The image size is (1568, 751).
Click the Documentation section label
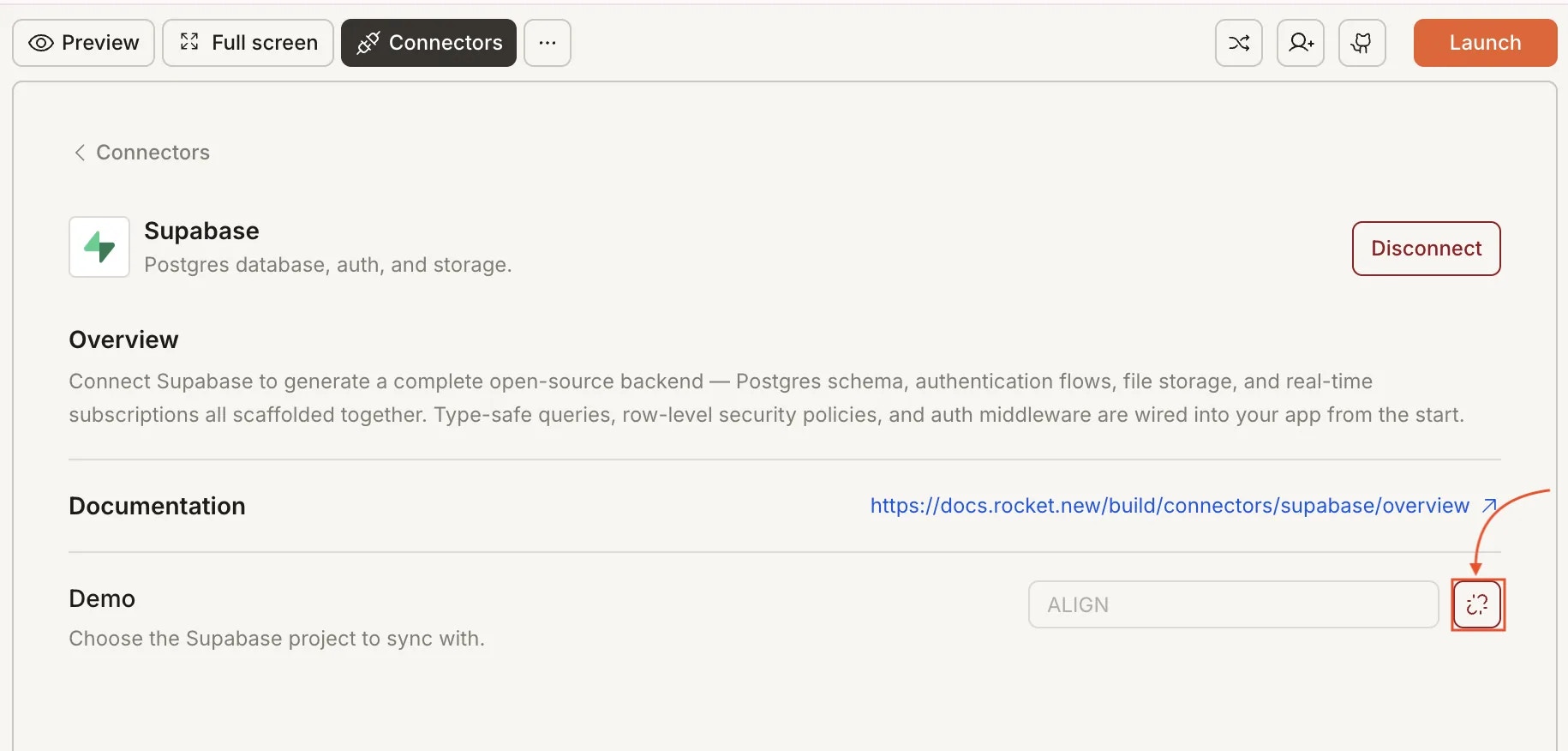tap(157, 506)
